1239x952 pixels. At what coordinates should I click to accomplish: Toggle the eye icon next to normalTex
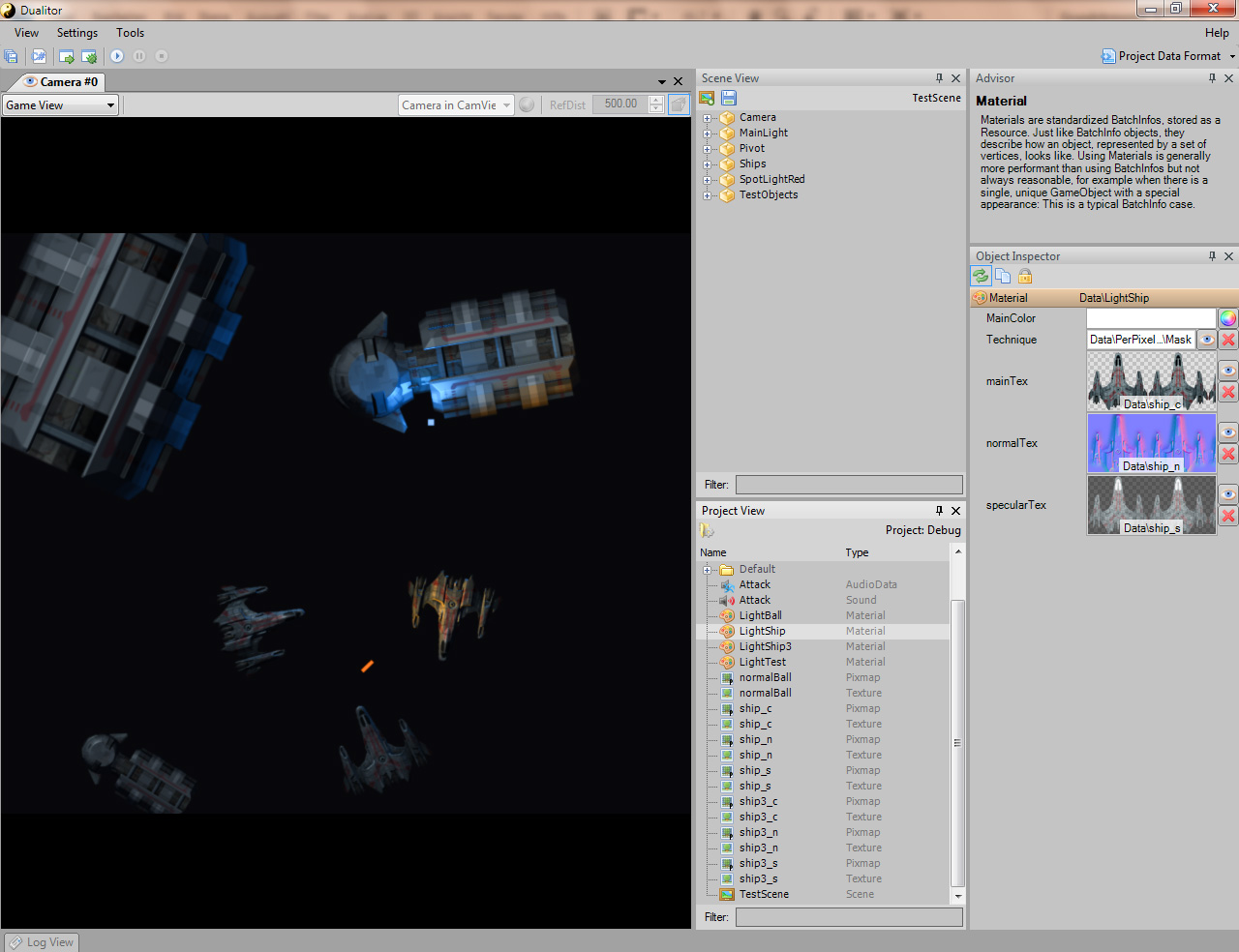(x=1228, y=431)
